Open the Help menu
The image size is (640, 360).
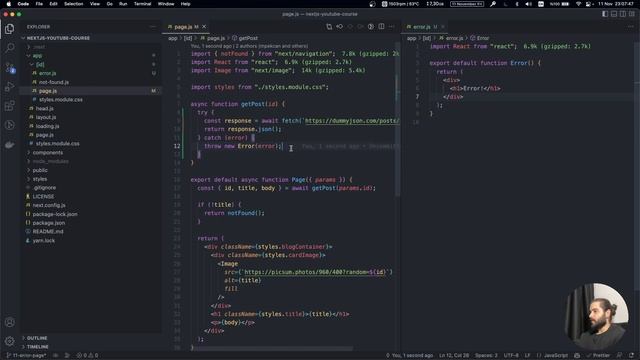coord(186,4)
